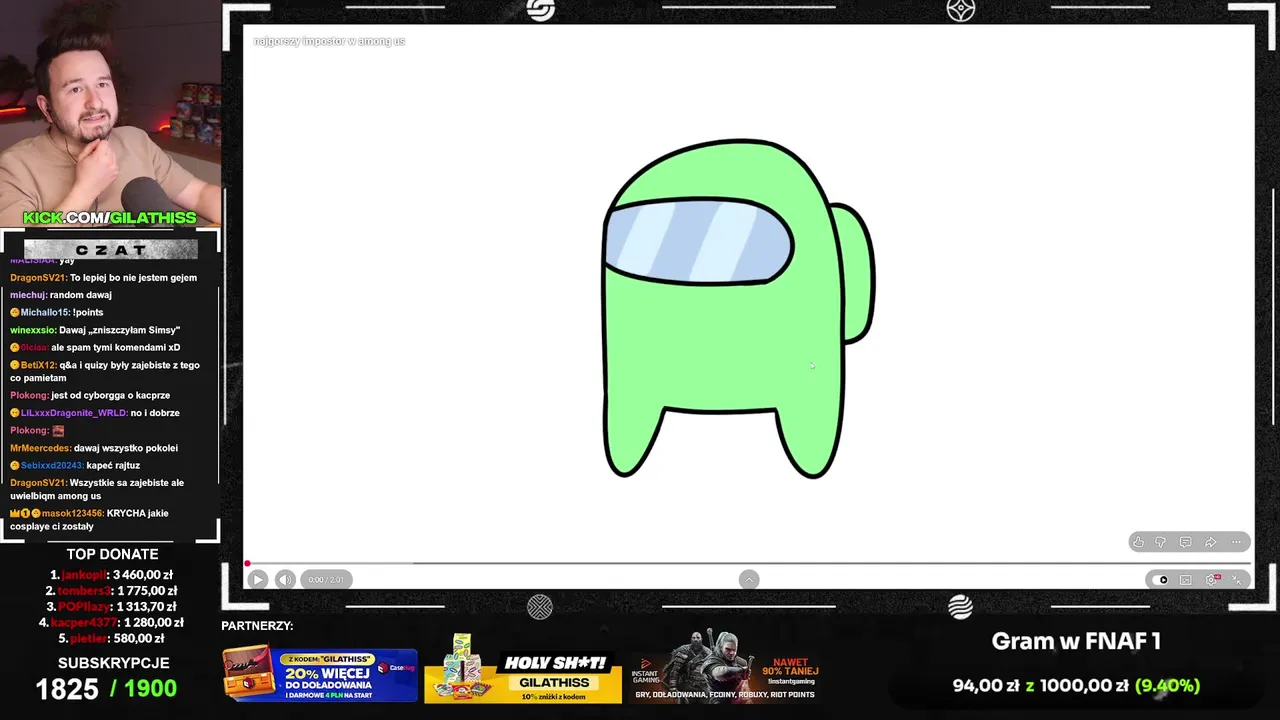Click username miechuj in chat

pos(29,295)
